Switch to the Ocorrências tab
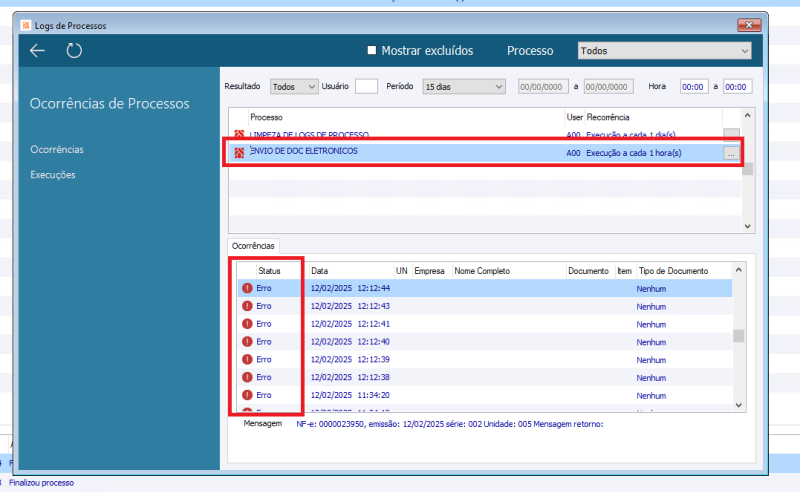The image size is (800, 493). [x=253, y=246]
